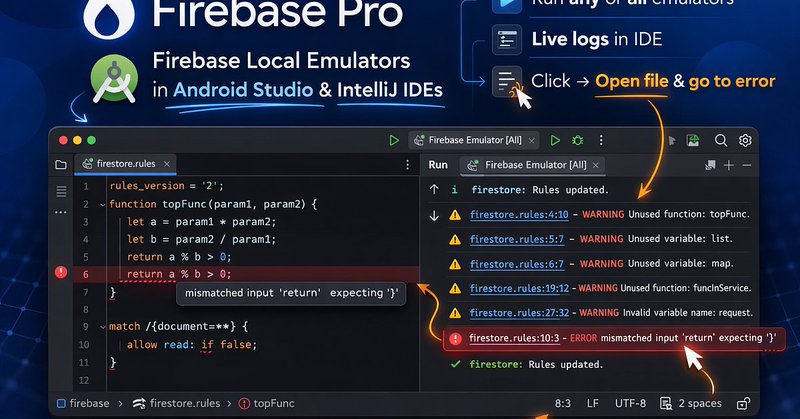The height and width of the screenshot is (419, 800).
Task: Click the green checkmark beside final Rules updated
Action: pos(456,364)
